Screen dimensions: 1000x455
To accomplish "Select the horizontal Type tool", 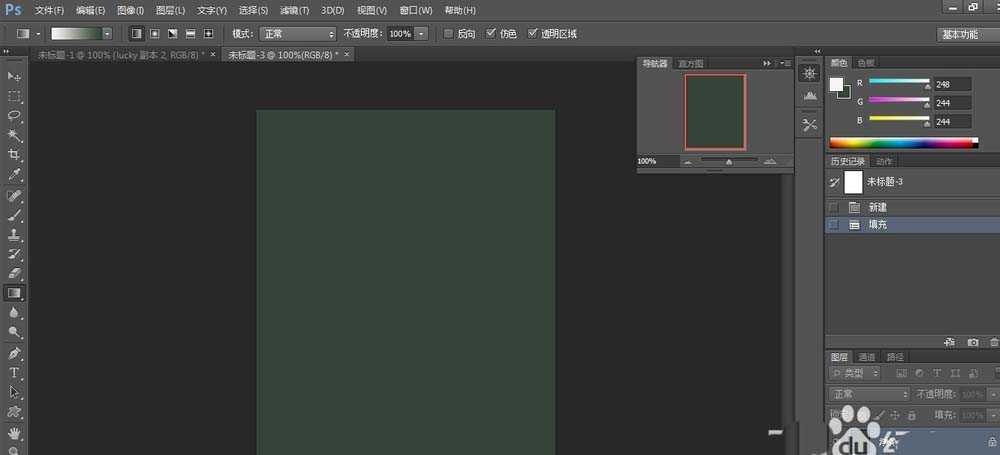I will tap(14, 372).
